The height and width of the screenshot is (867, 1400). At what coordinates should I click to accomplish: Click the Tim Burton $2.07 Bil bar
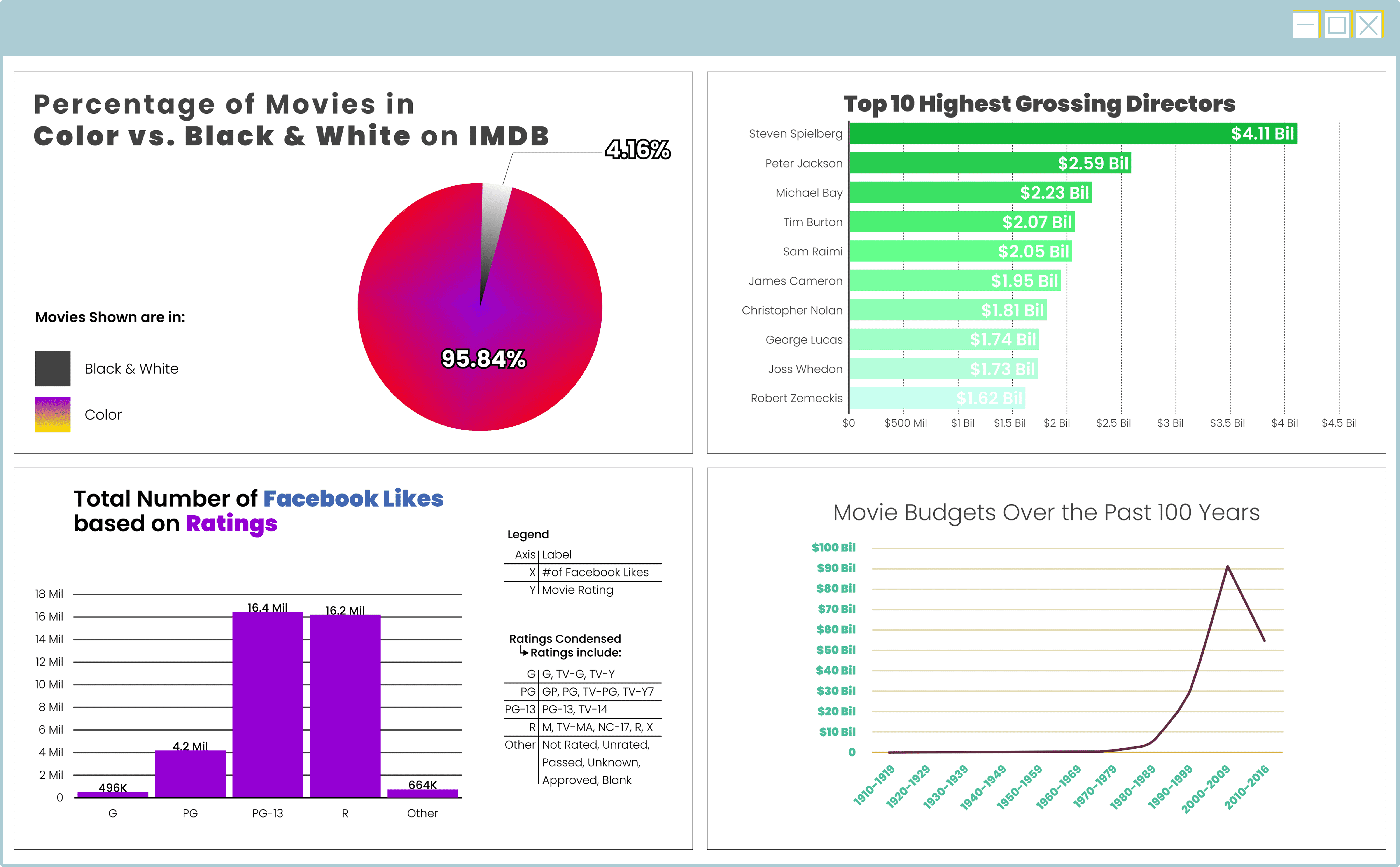coord(962,222)
